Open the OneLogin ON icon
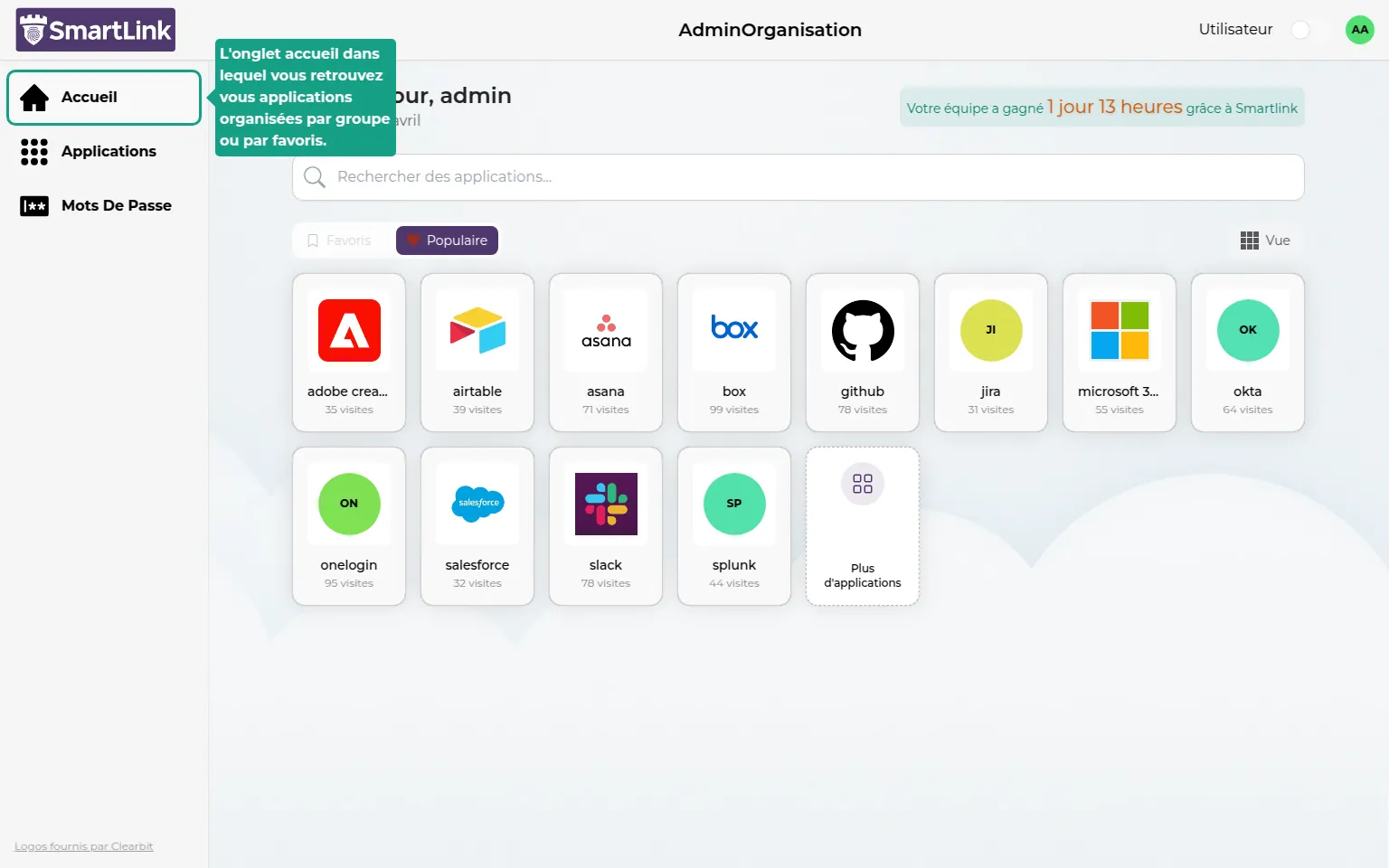This screenshot has width=1389, height=868. tap(349, 504)
